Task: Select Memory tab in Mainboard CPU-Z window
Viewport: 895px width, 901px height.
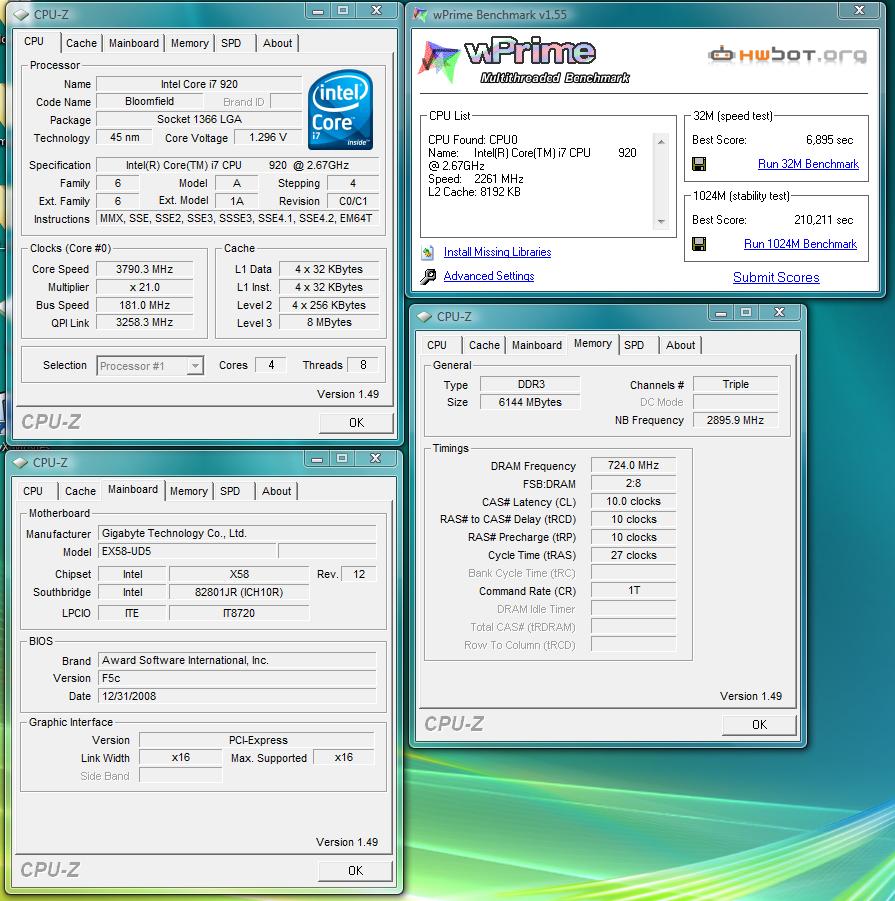Action: pos(188,491)
